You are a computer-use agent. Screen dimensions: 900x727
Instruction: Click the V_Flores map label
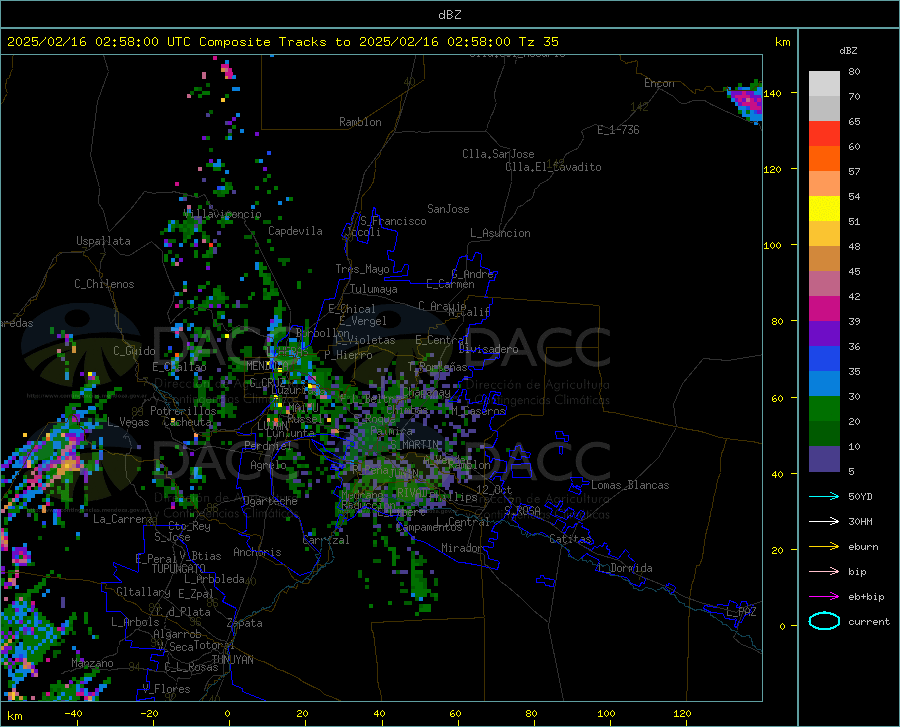(x=166, y=689)
